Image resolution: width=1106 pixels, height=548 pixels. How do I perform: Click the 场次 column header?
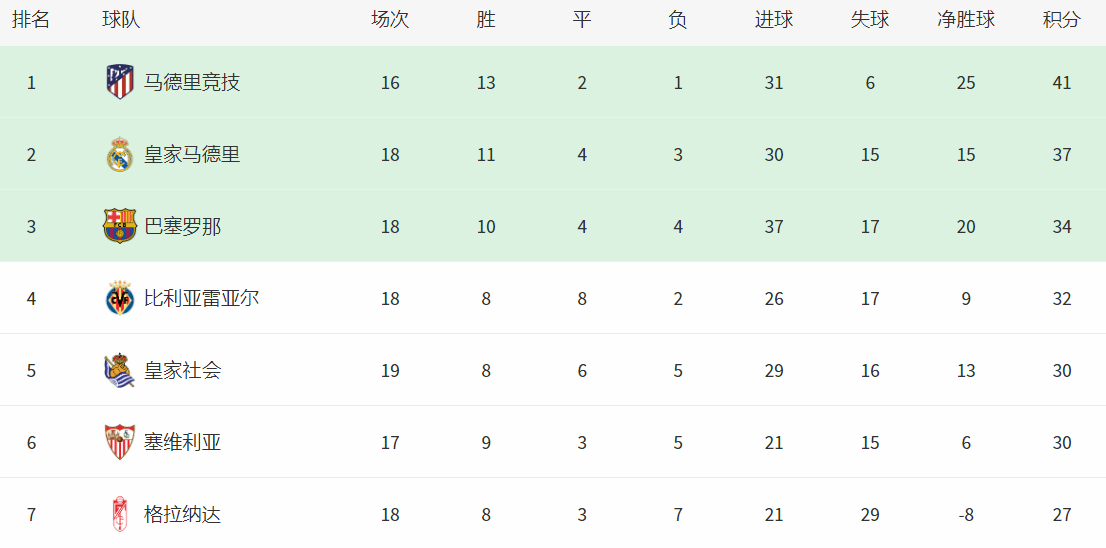tap(390, 20)
